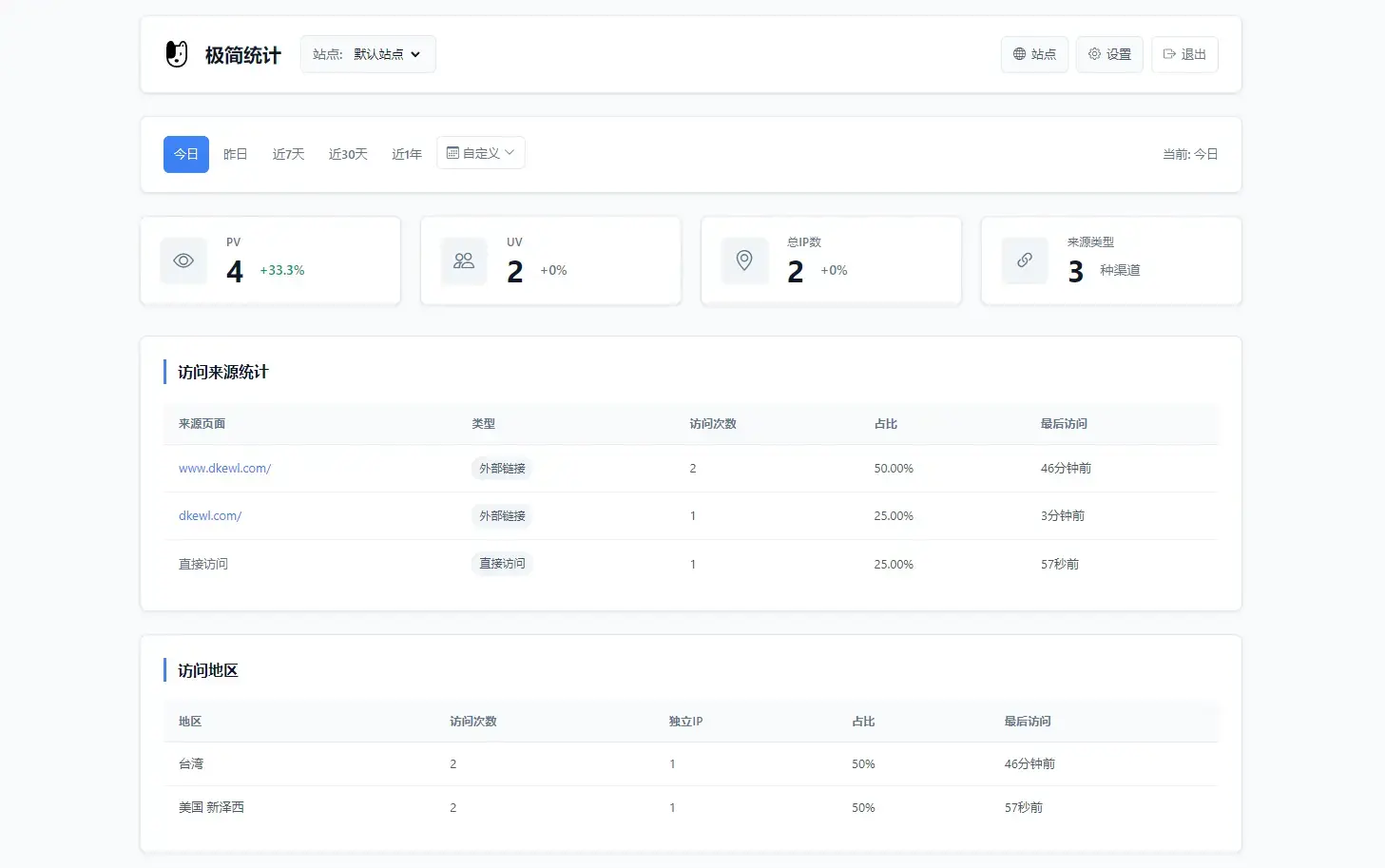This screenshot has width=1385, height=868.
Task: Switch to the 昨日 time filter
Action: 235,153
